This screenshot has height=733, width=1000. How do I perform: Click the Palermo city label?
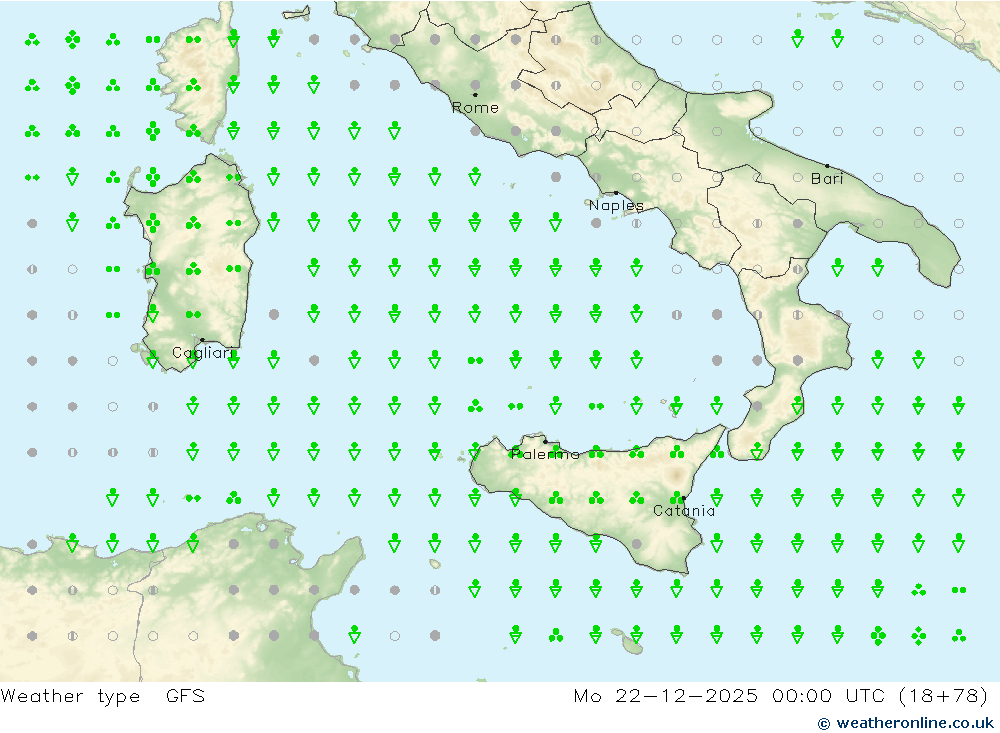545,454
